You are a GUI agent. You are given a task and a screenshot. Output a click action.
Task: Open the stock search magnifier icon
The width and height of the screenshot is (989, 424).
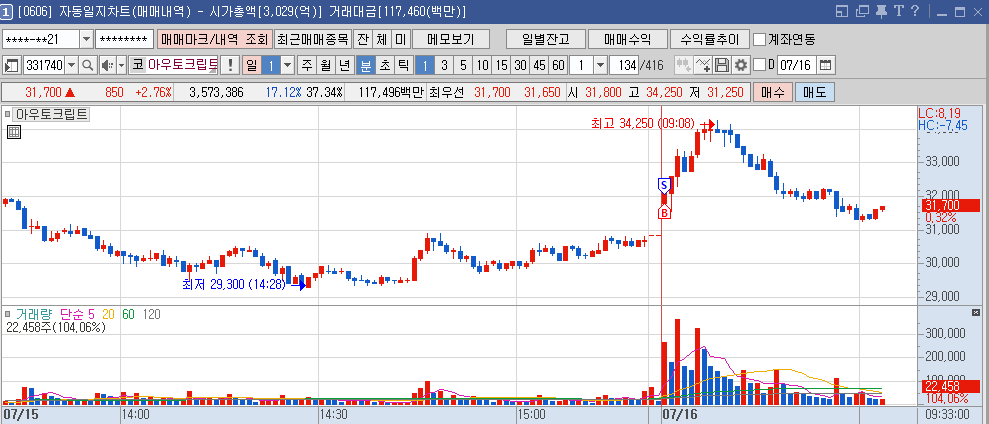point(88,65)
